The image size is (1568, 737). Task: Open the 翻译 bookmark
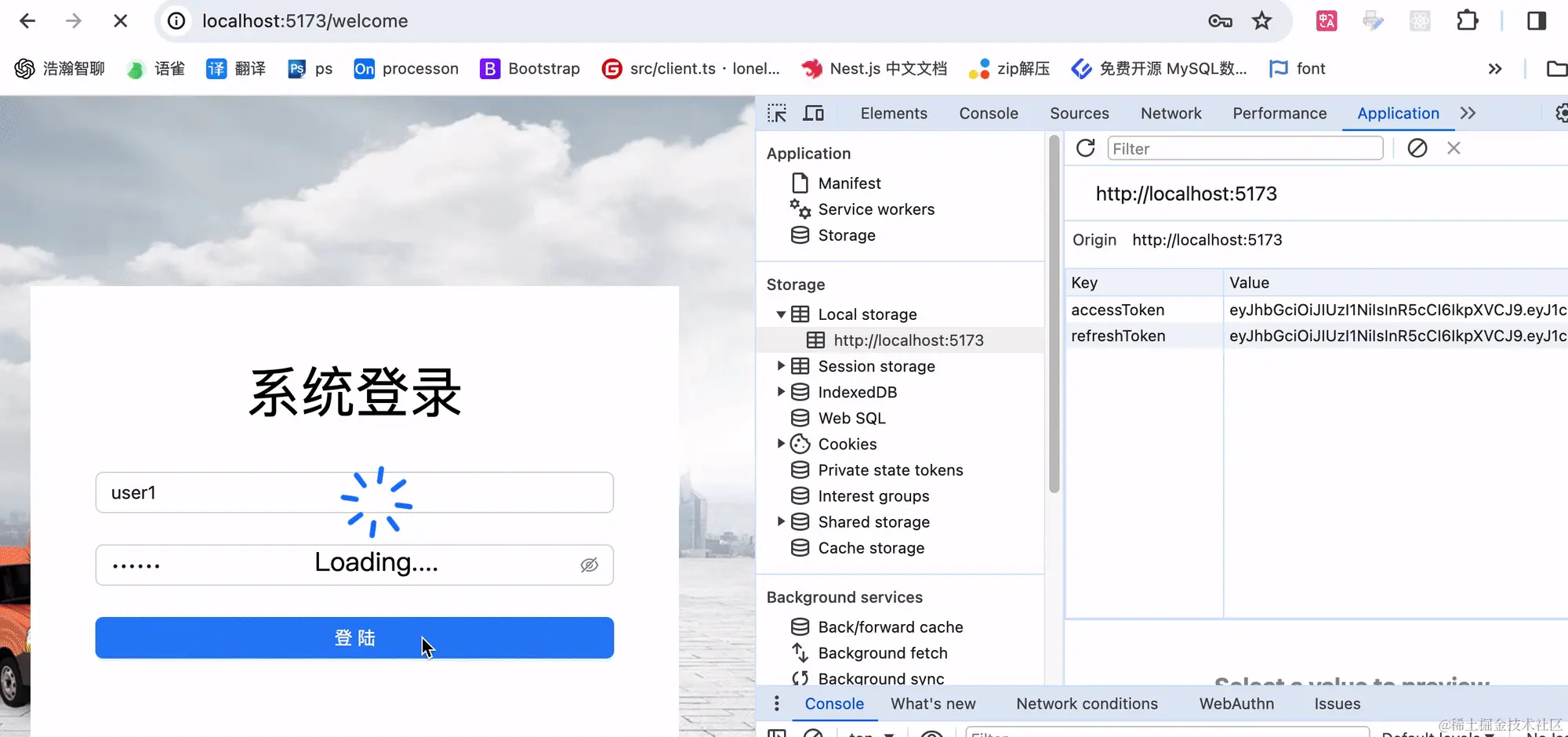(236, 69)
